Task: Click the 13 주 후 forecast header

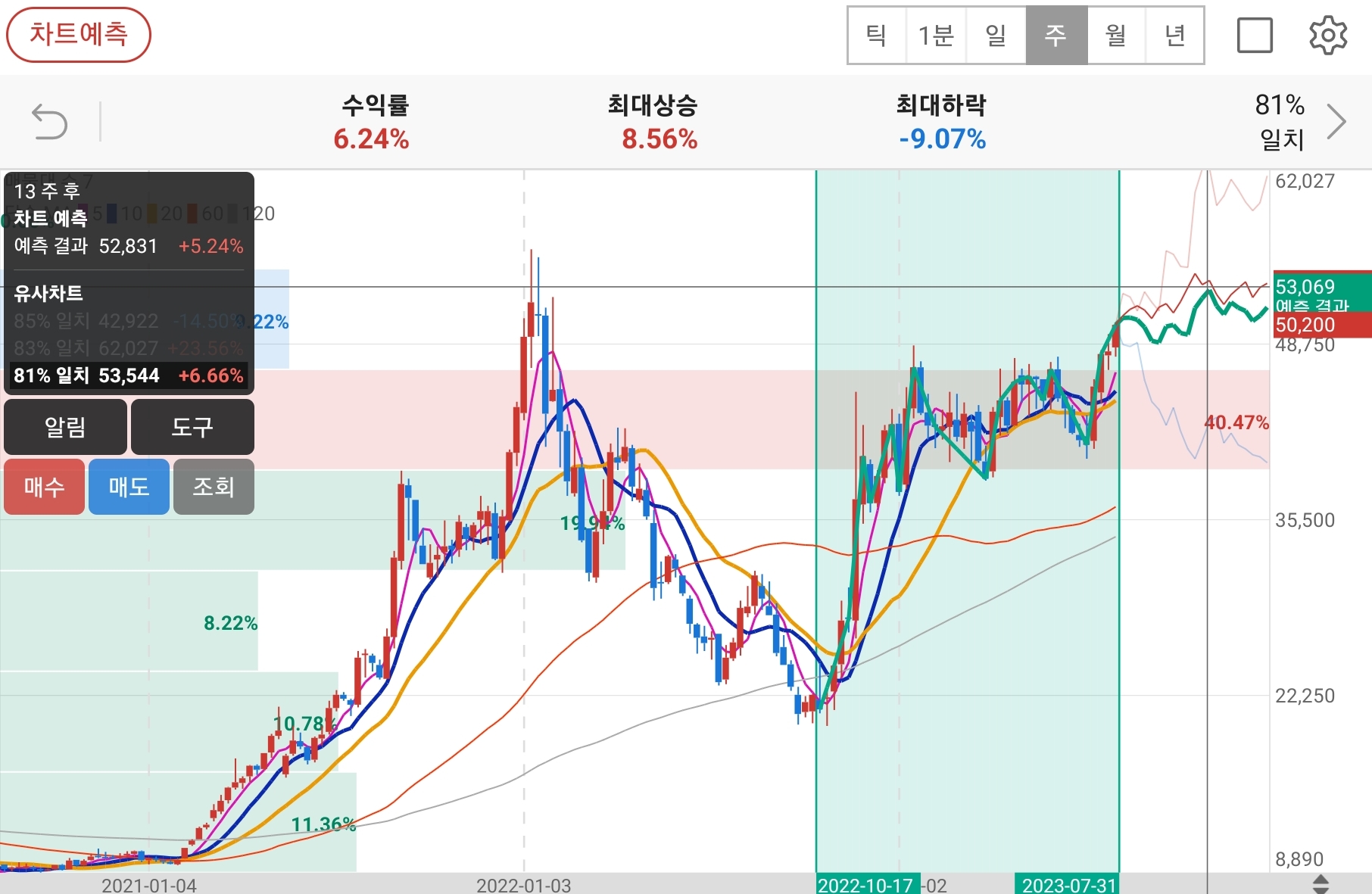Action: 47,191
